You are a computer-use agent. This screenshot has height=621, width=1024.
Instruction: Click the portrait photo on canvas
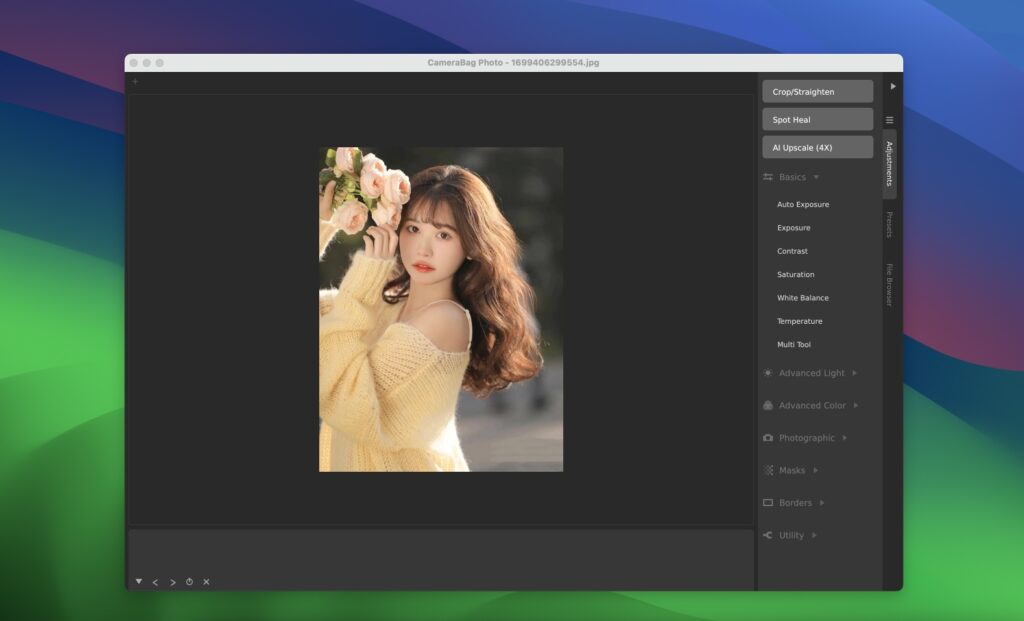[x=441, y=309]
